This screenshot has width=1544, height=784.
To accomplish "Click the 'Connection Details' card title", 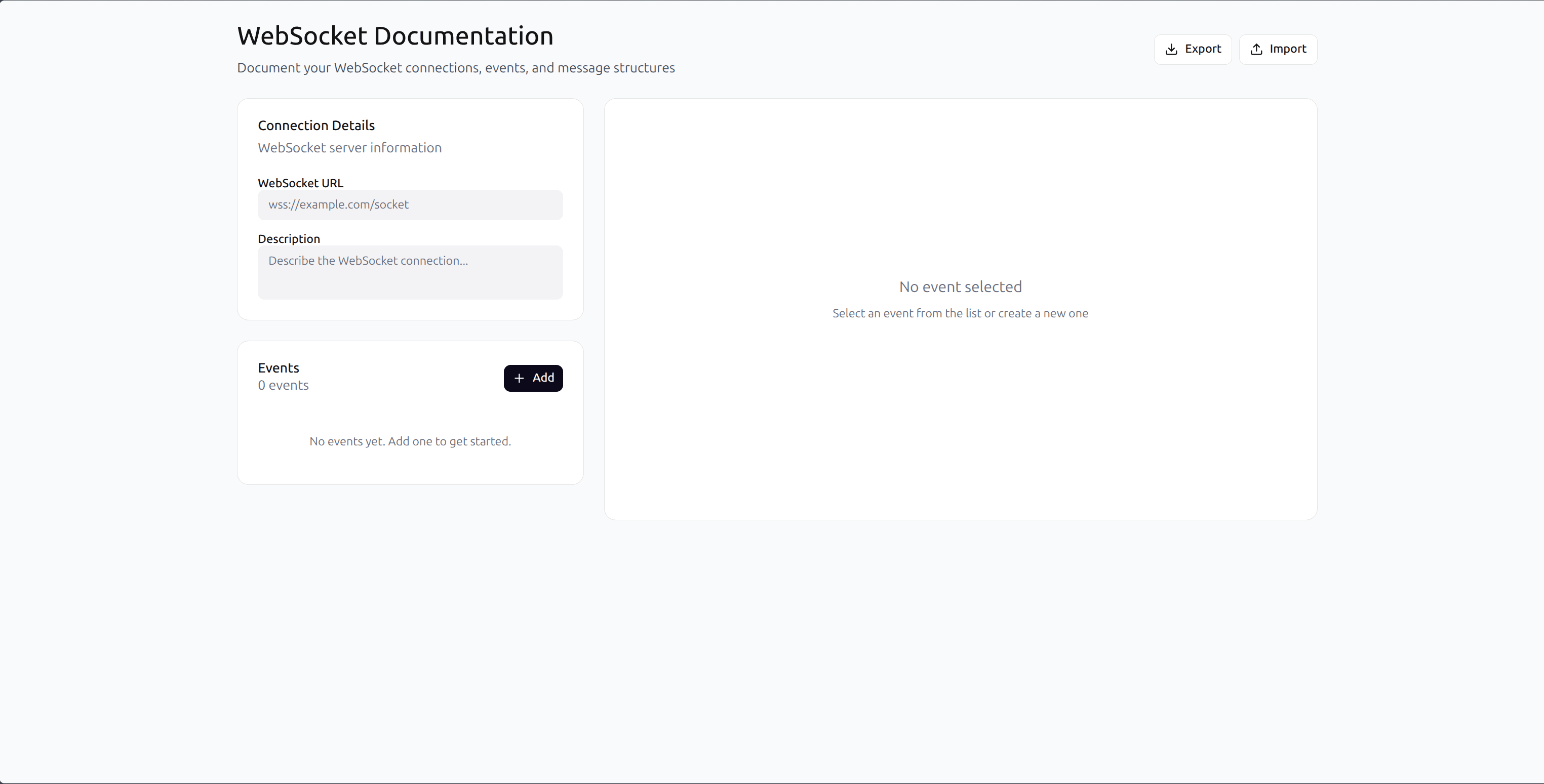I will pos(316,125).
